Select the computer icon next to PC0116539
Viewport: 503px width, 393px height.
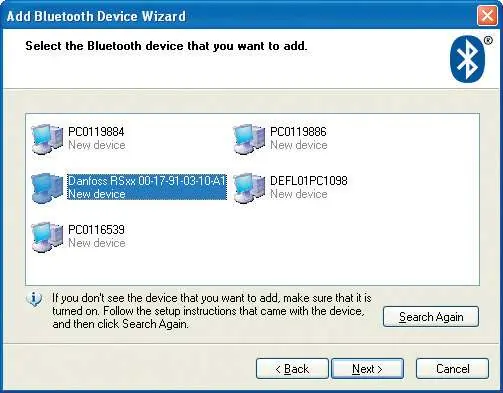pyautogui.click(x=47, y=237)
